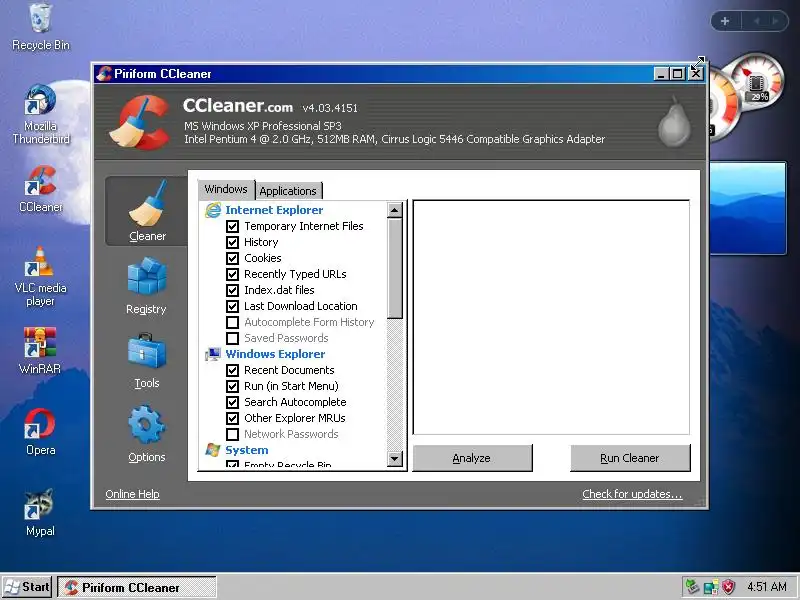Screen dimensions: 800x600
Task: Click the CPU meter gadget showing 29%
Action: (756, 82)
